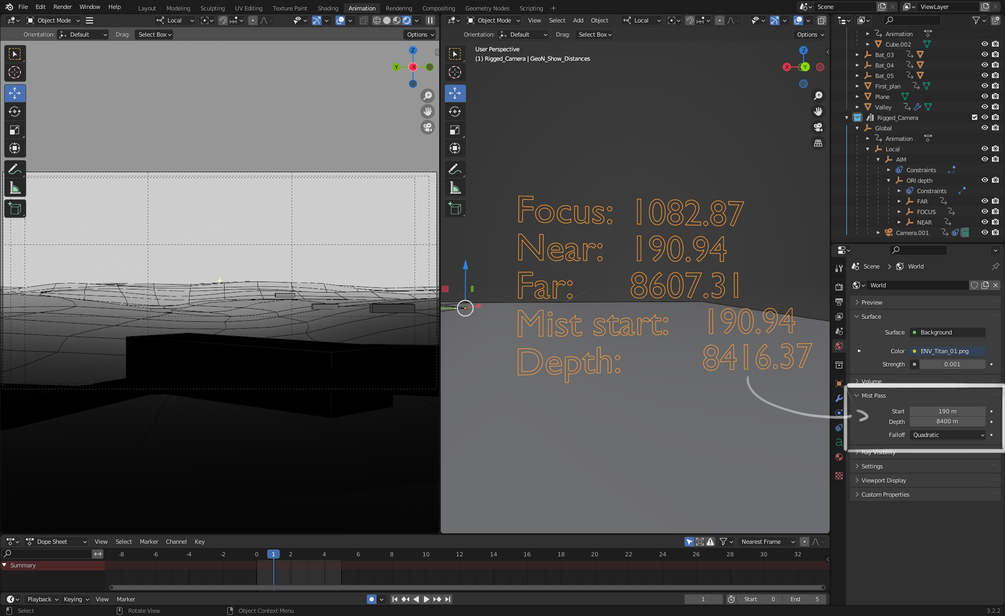1005x616 pixels.
Task: Open the Modifiers wrench properties tab
Action: coord(838,399)
